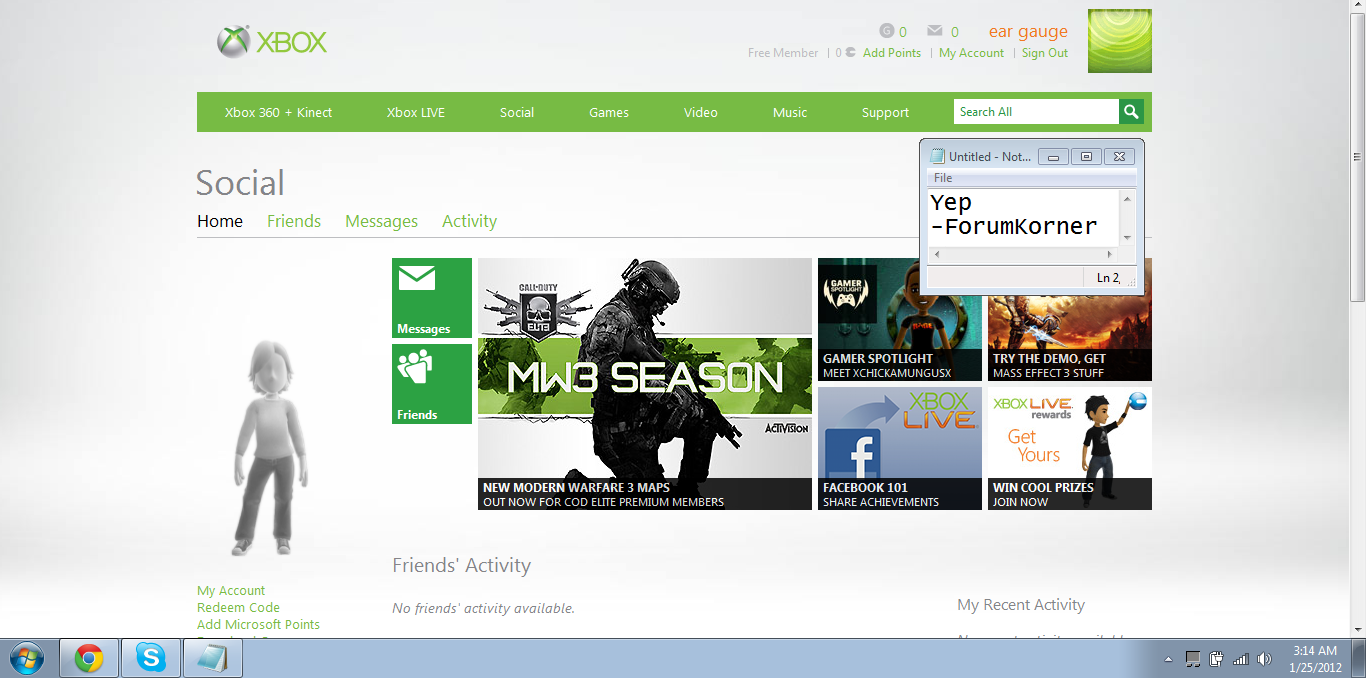Screen dimensions: 1366x678
Task: Click the Show desktop button
Action: pos(1359,658)
